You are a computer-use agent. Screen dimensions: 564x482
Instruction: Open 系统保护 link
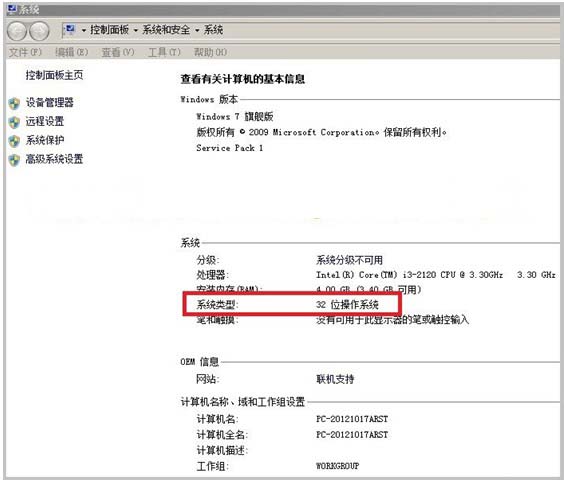pos(45,140)
